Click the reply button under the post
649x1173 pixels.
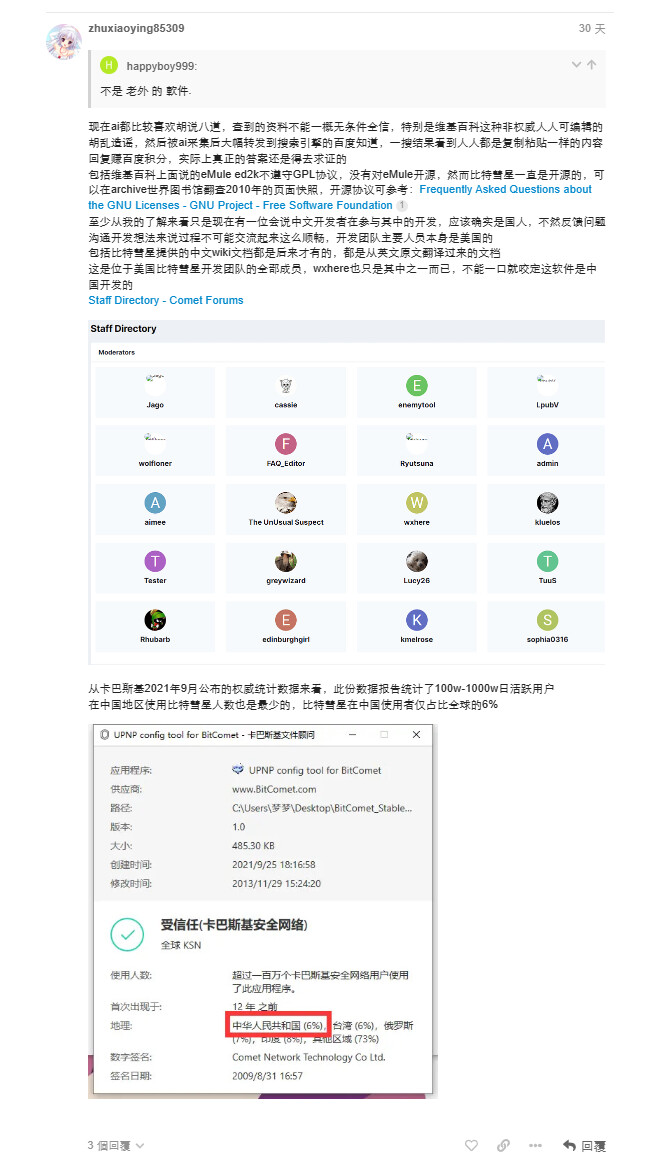[x=583, y=1145]
